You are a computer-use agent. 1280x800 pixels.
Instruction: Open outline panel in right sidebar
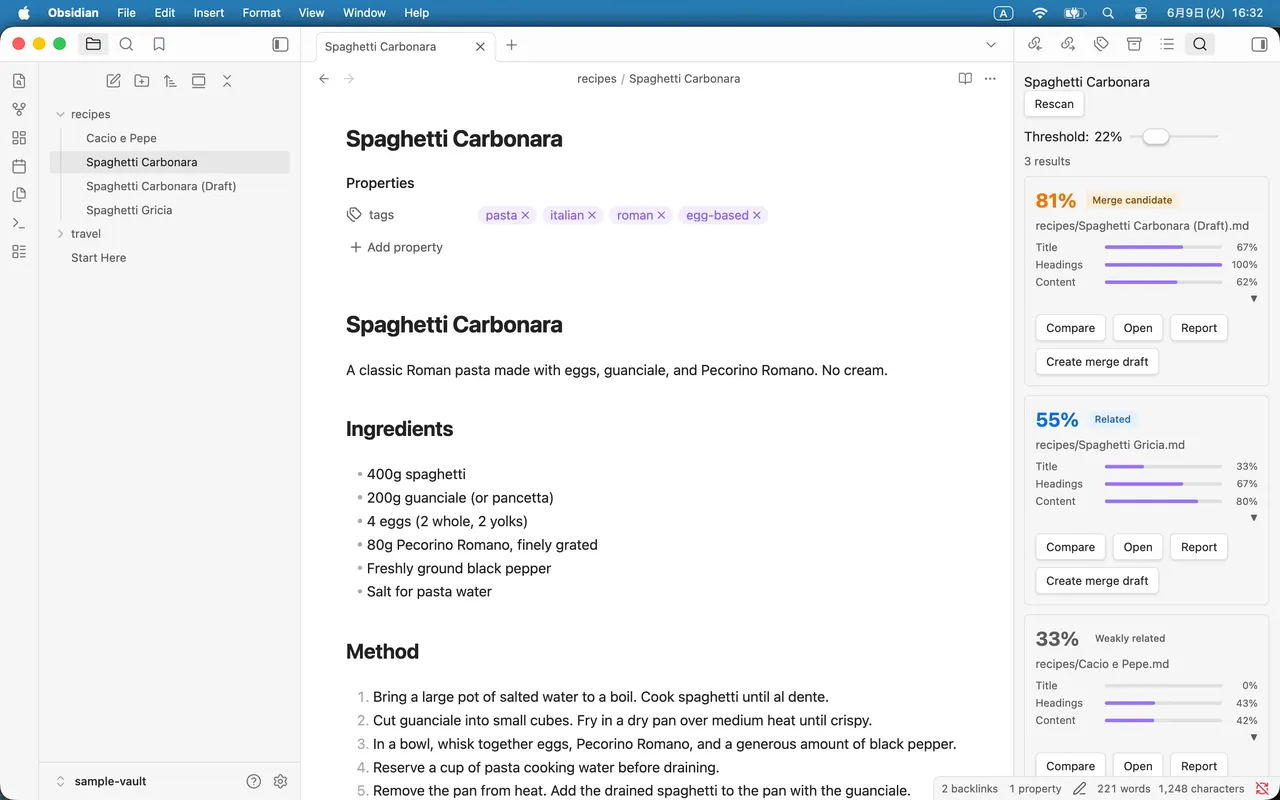tap(1167, 44)
